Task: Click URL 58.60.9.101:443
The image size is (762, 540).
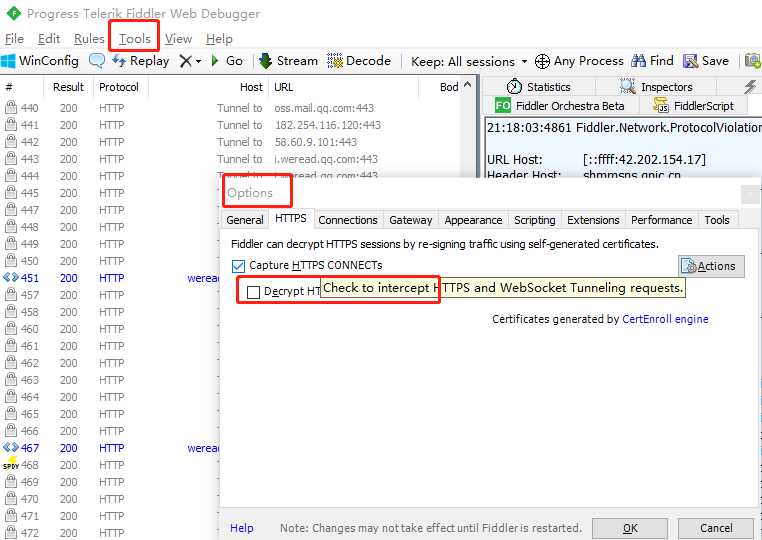Action: [x=316, y=142]
